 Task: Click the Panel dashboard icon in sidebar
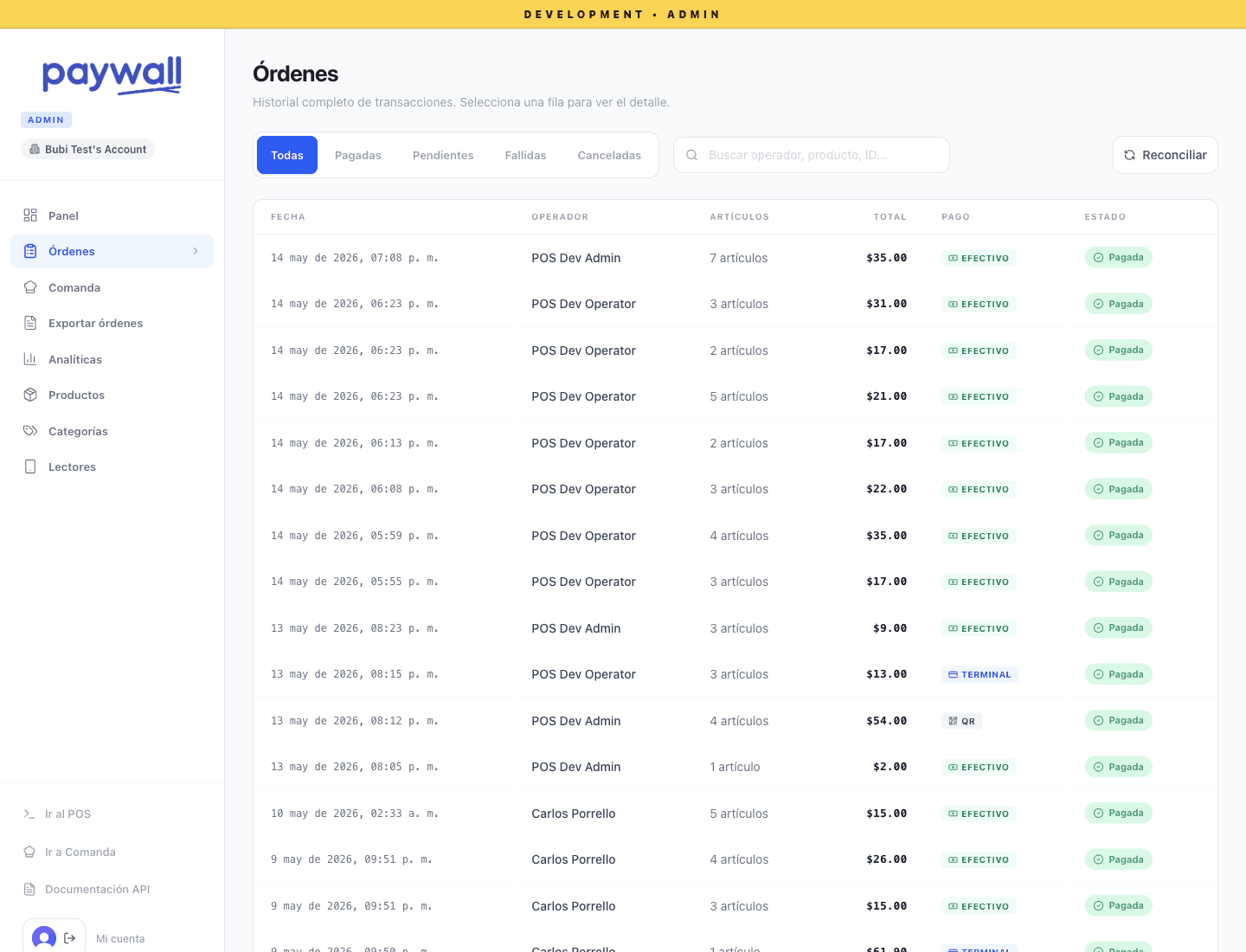pos(30,215)
